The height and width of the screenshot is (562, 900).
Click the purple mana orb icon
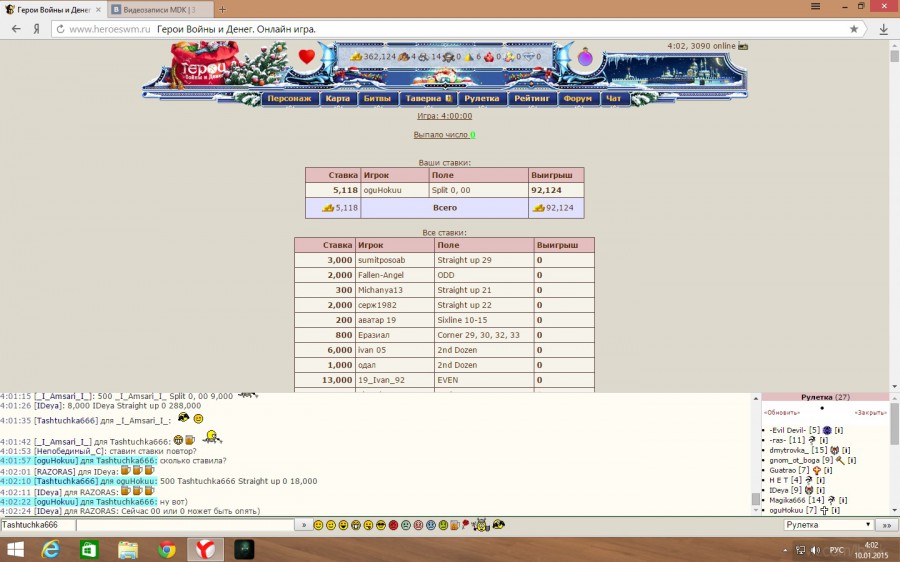coord(585,57)
